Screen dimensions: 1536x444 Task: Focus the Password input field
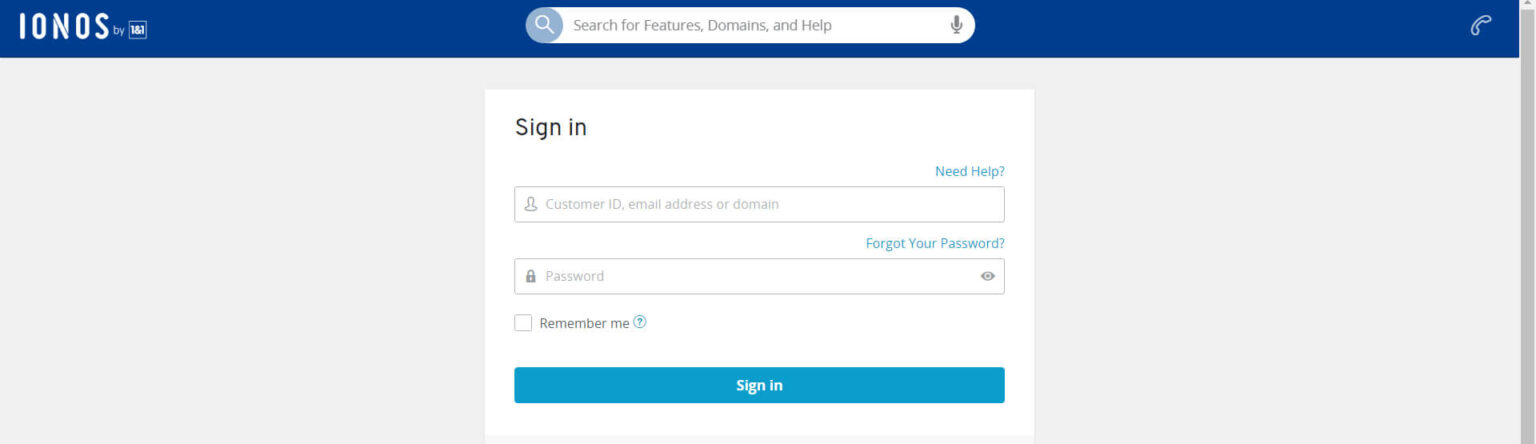click(x=750, y=276)
